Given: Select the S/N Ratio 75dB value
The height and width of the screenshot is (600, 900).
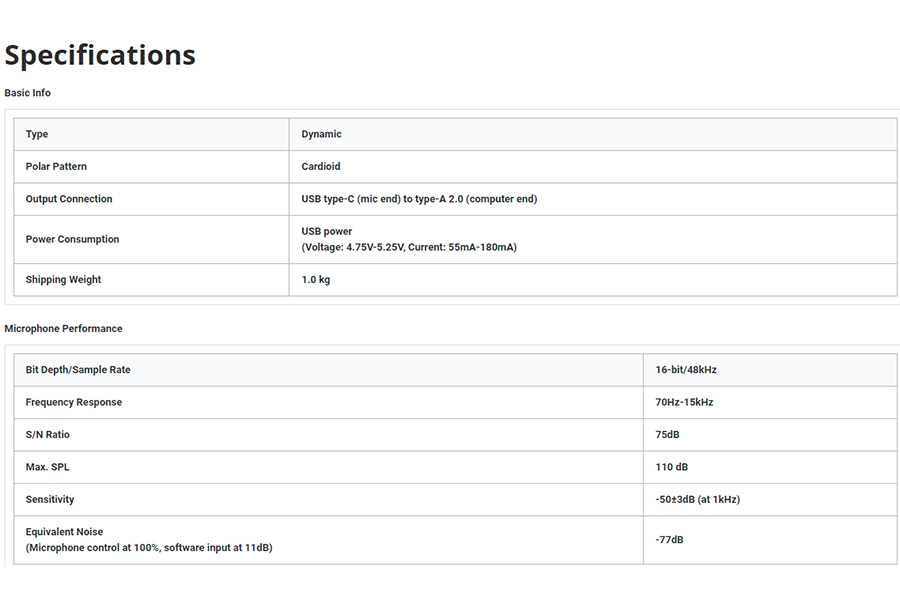Looking at the screenshot, I should (668, 435).
